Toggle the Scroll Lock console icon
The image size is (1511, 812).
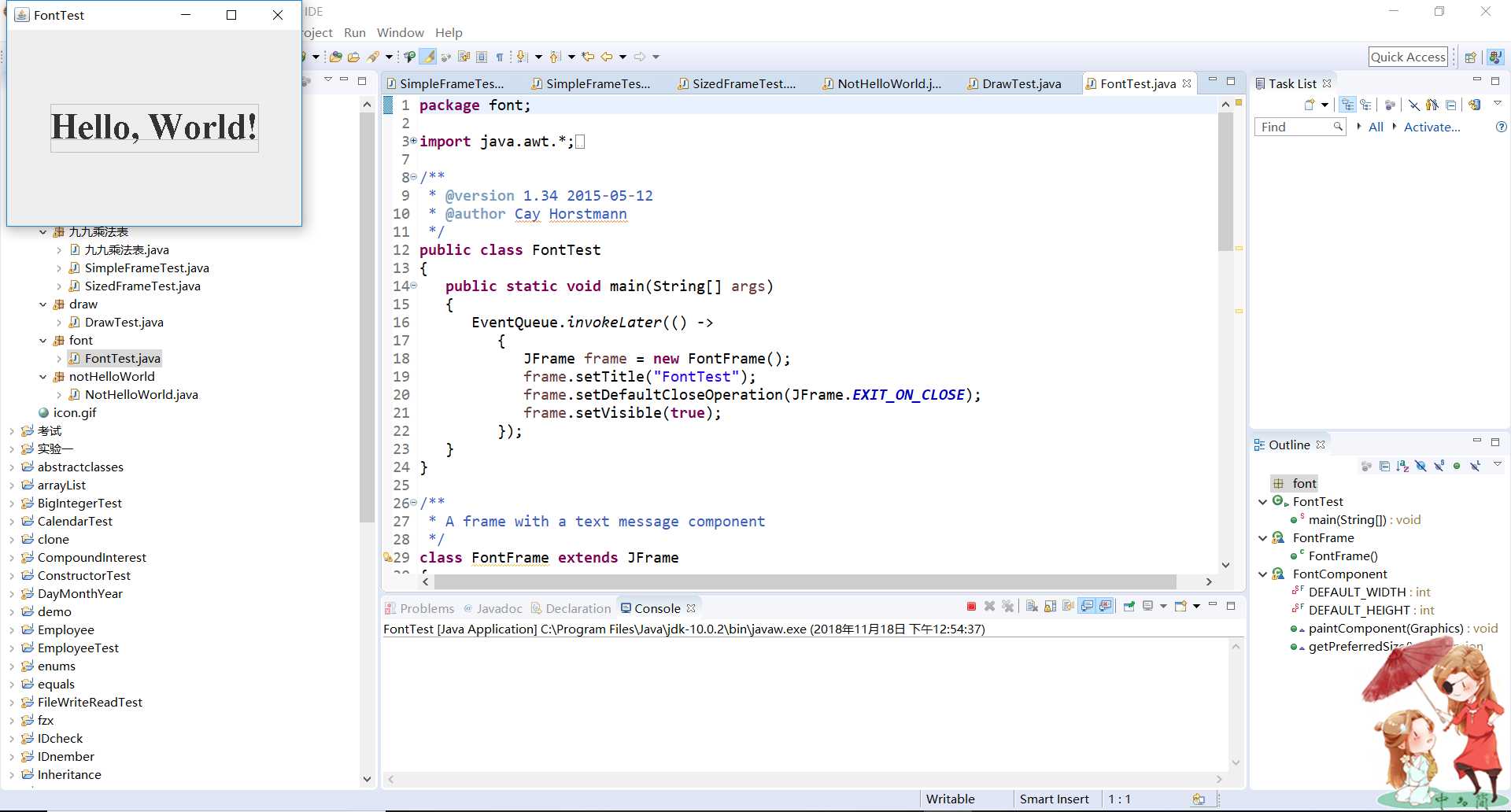[x=1050, y=606]
